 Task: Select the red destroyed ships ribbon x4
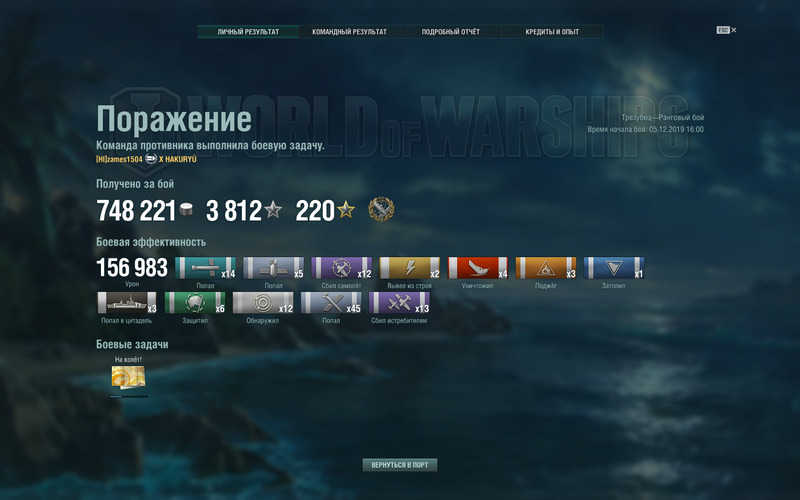tap(478, 268)
